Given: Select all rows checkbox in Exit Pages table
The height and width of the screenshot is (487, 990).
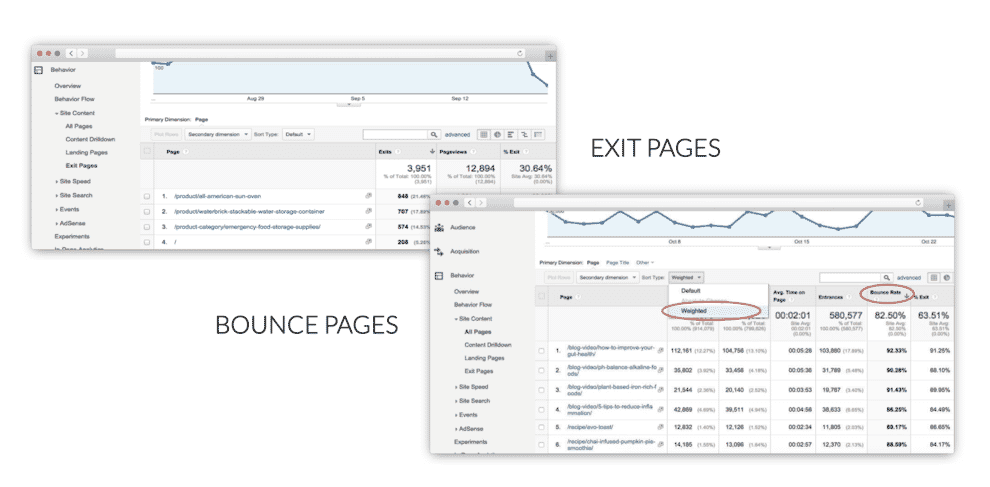Looking at the screenshot, I should coord(146,152).
